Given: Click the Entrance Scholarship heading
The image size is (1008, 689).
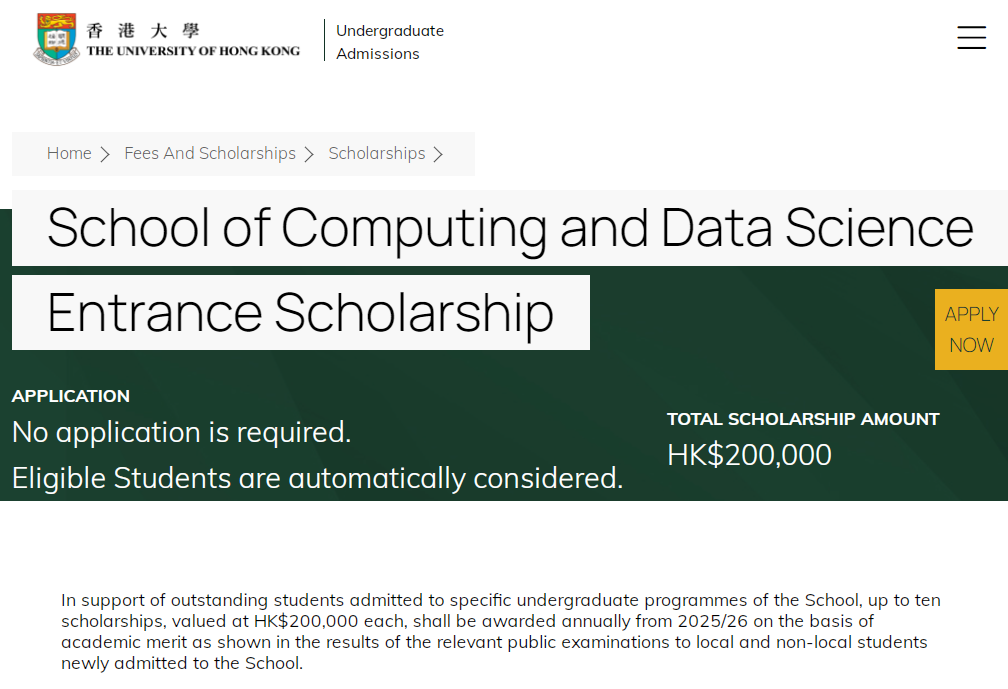Looking at the screenshot, I should [300, 313].
